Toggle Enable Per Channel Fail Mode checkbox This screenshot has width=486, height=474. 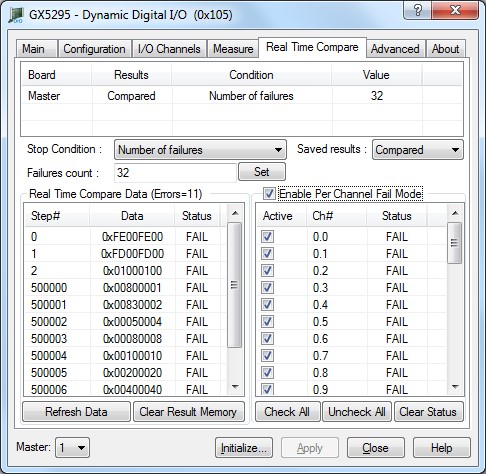[269, 194]
